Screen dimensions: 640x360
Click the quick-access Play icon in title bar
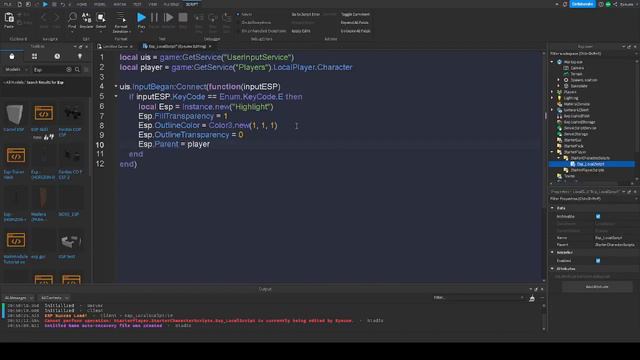pyautogui.click(x=45, y=4)
